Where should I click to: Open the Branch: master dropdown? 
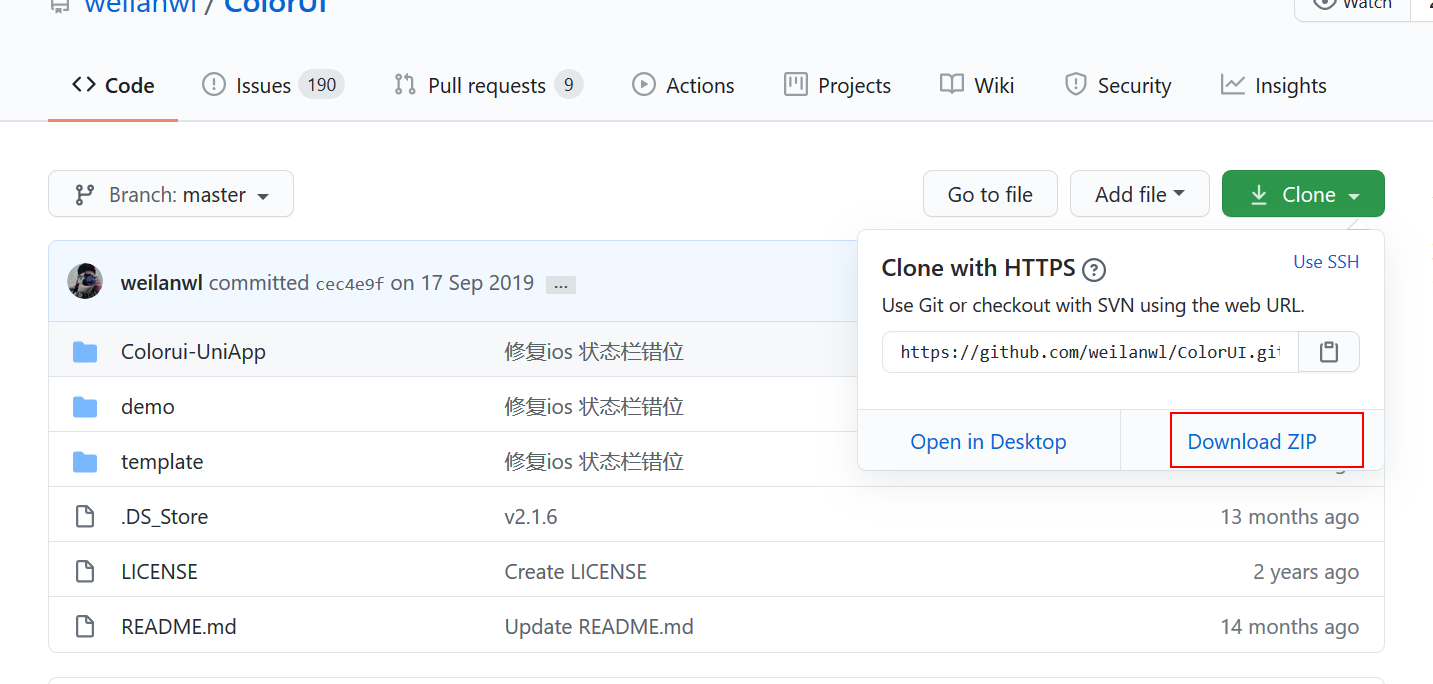click(171, 194)
